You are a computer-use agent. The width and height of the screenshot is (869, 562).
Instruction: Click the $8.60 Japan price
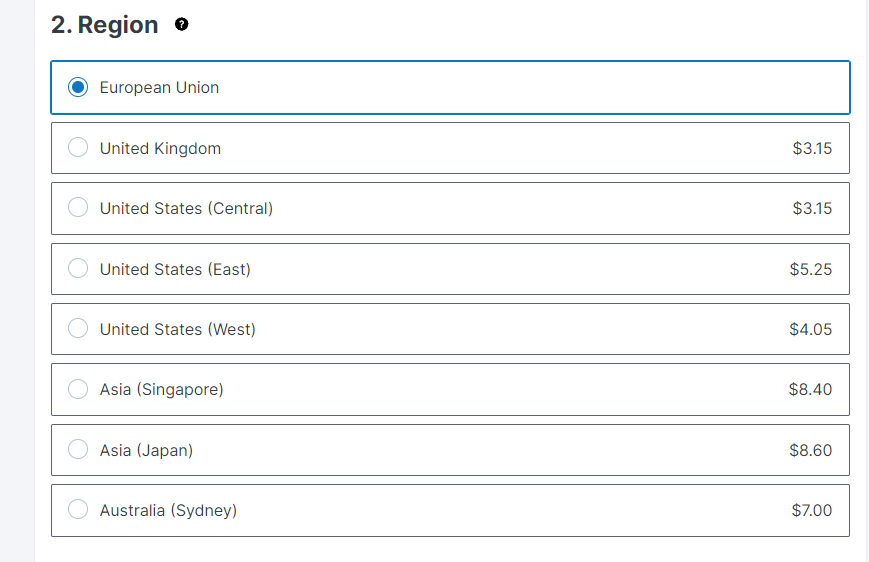tap(811, 450)
